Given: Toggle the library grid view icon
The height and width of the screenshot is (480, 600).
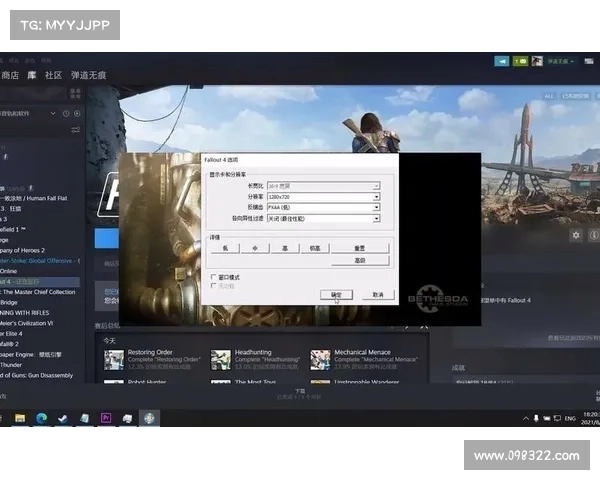Looking at the screenshot, I should [75, 93].
